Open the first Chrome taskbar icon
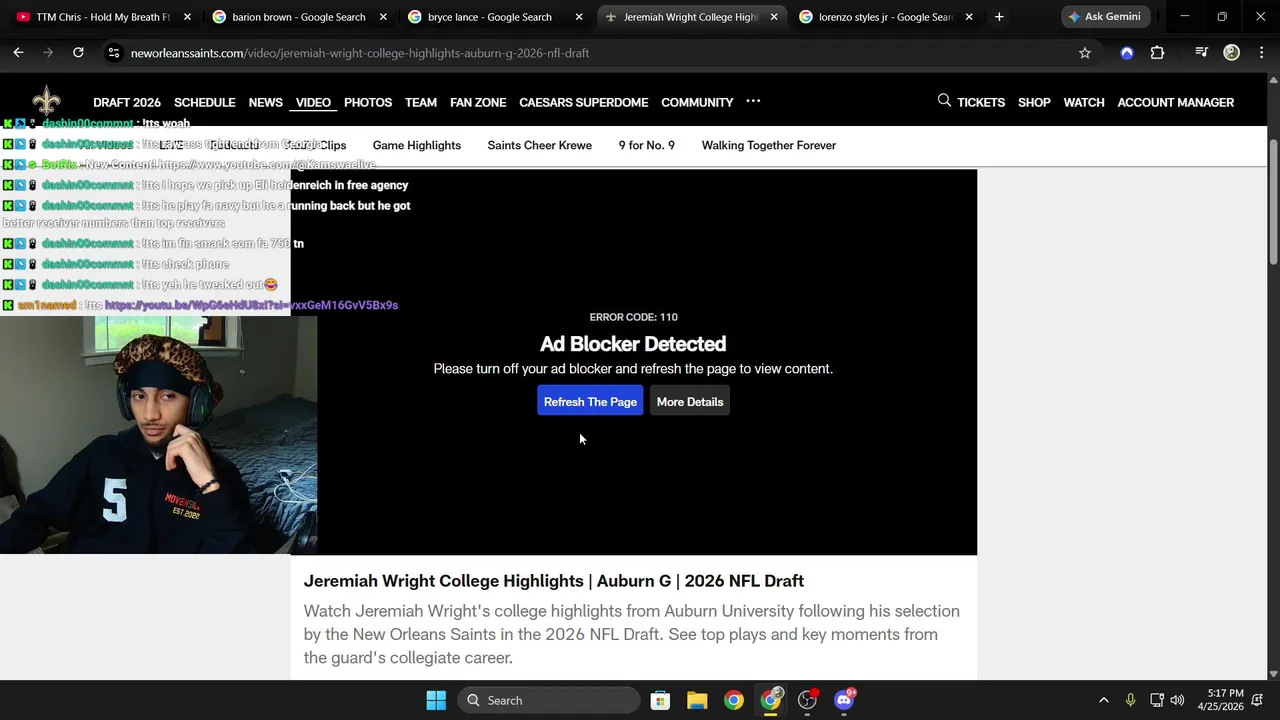The width and height of the screenshot is (1280, 720). click(734, 700)
